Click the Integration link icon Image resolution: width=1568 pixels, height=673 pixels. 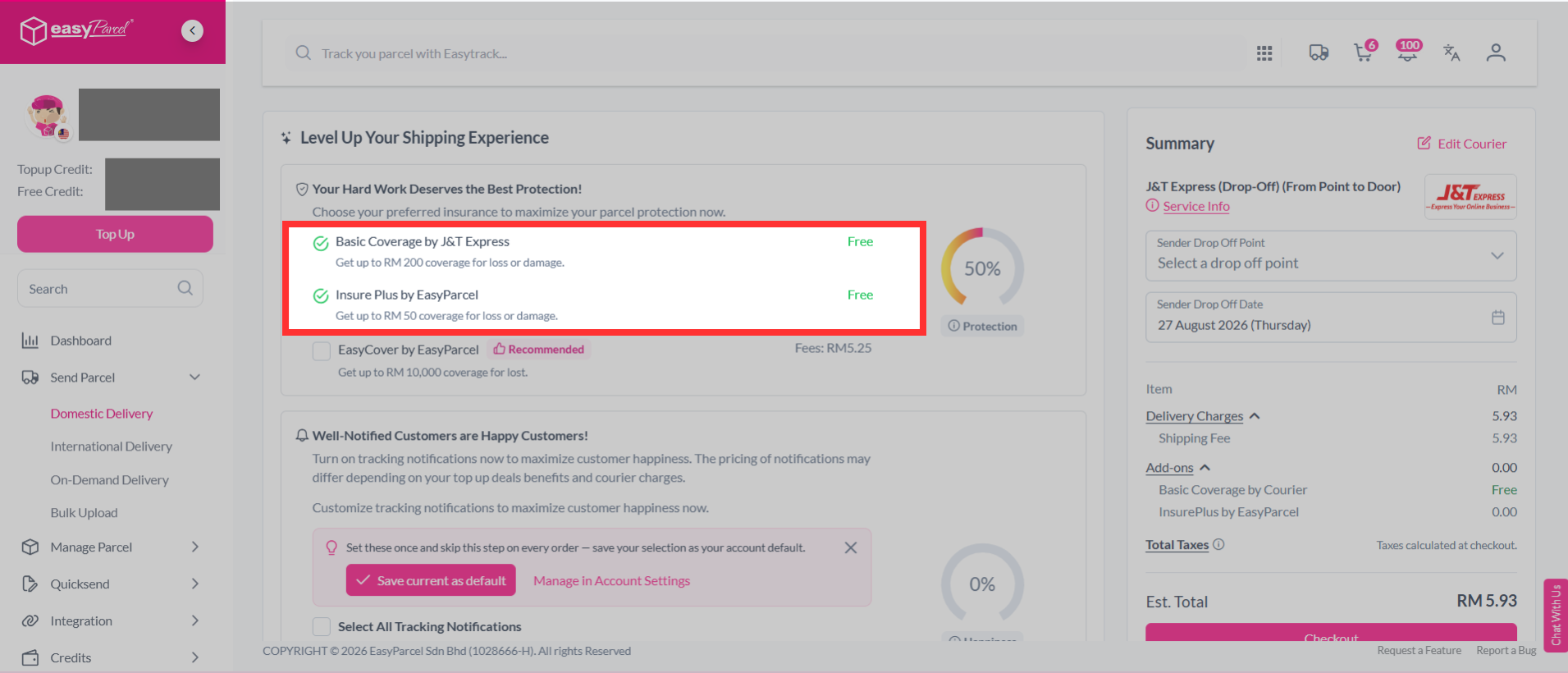click(x=30, y=620)
